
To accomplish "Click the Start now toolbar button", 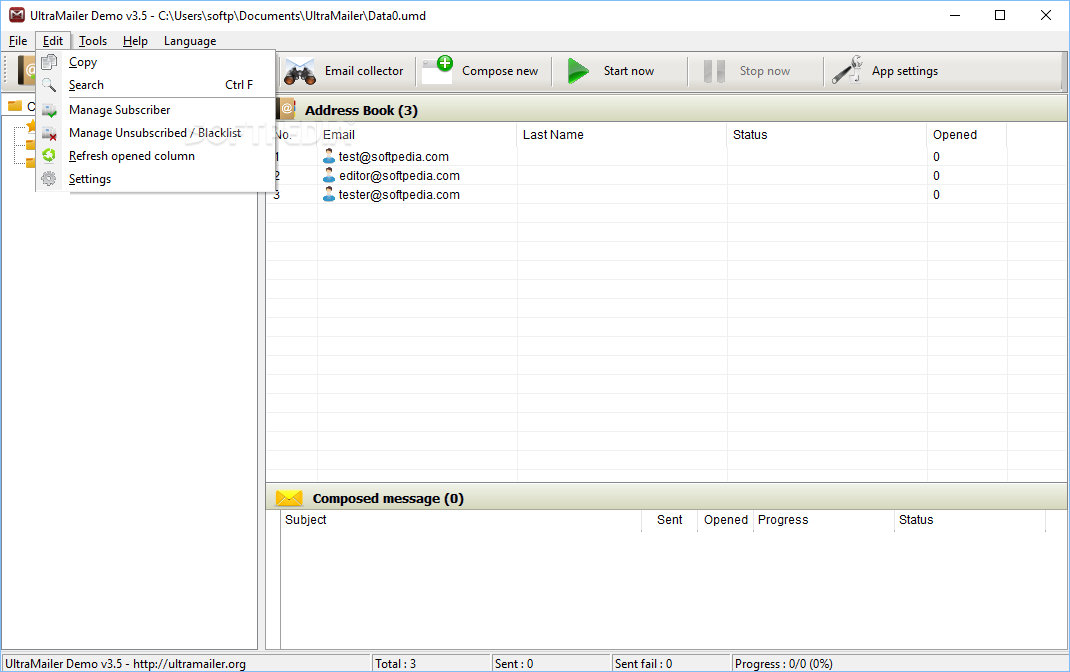I will [x=620, y=71].
